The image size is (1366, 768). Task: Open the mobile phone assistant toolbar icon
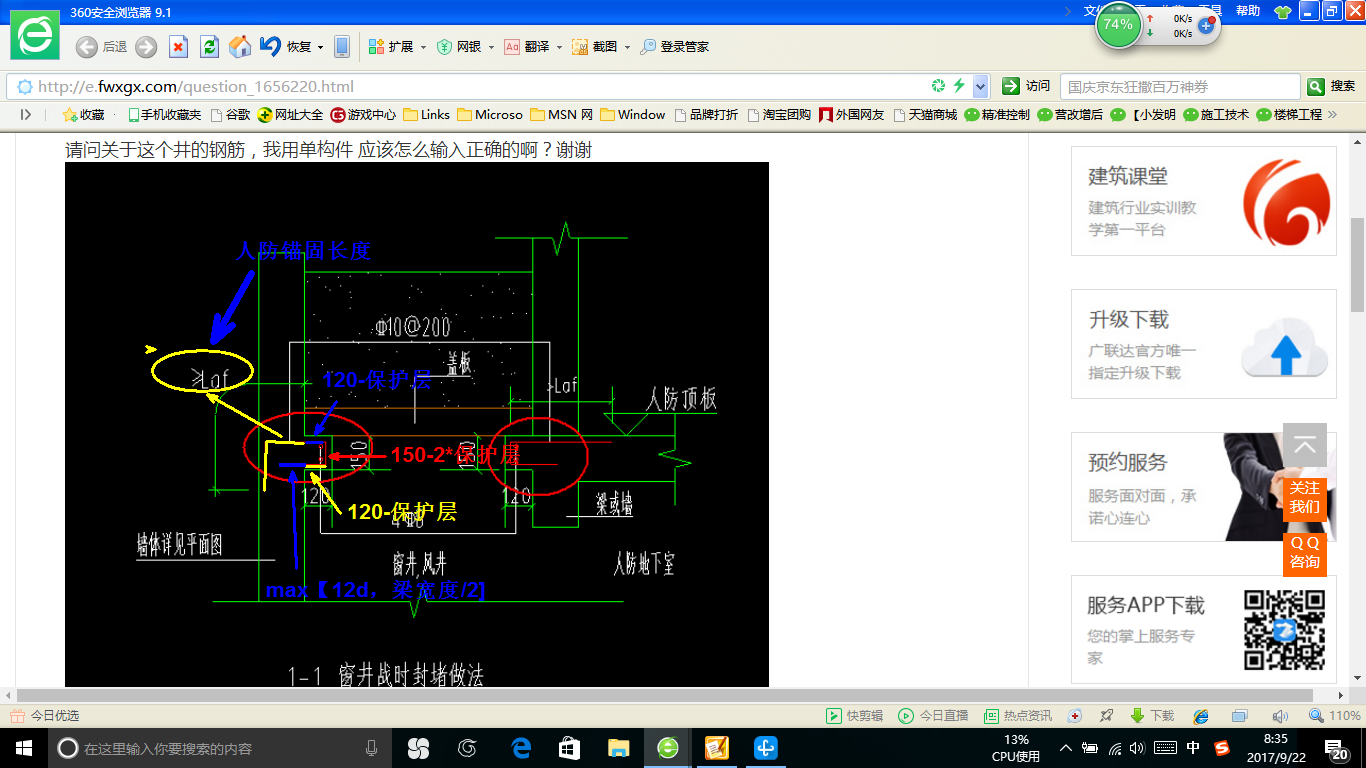coord(342,47)
